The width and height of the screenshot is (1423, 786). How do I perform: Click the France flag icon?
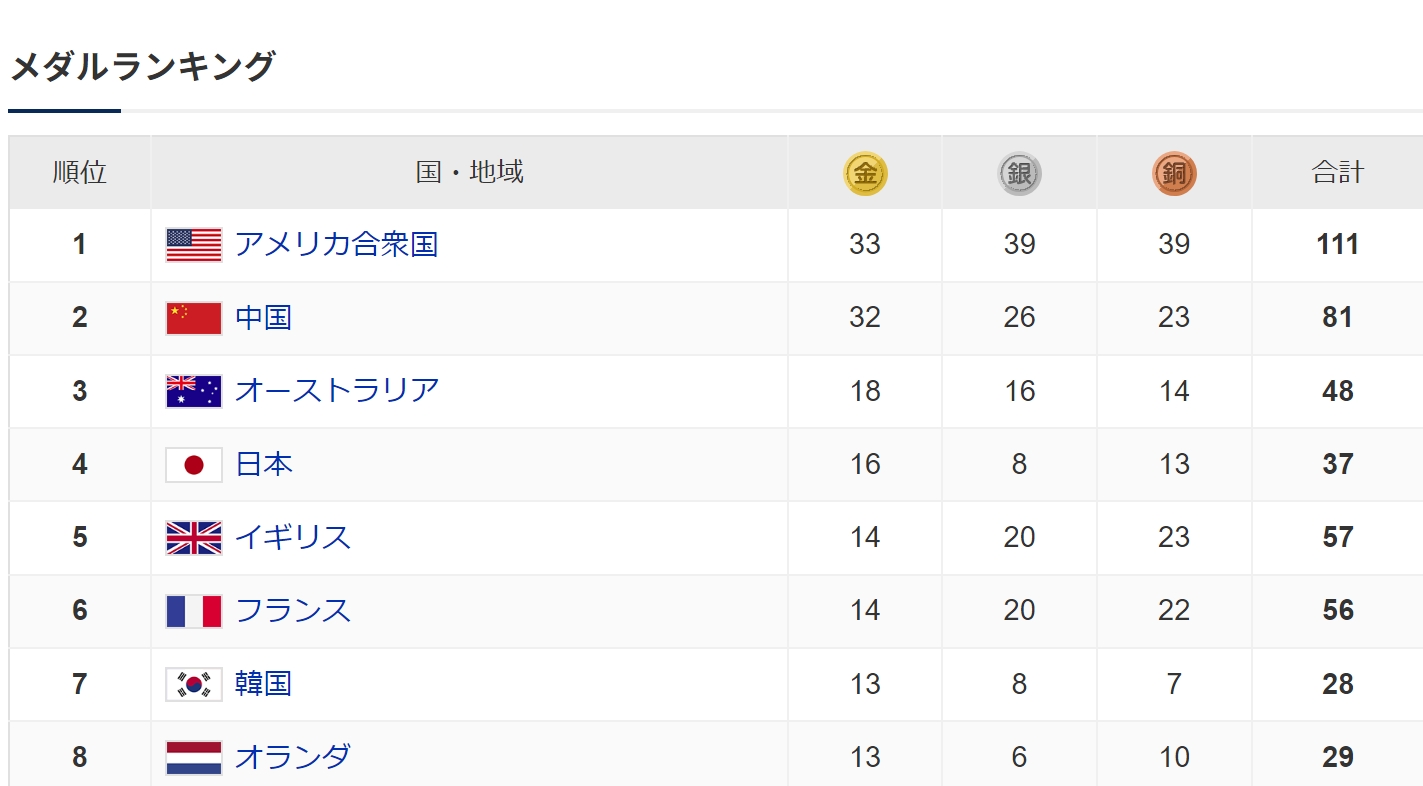click(194, 611)
